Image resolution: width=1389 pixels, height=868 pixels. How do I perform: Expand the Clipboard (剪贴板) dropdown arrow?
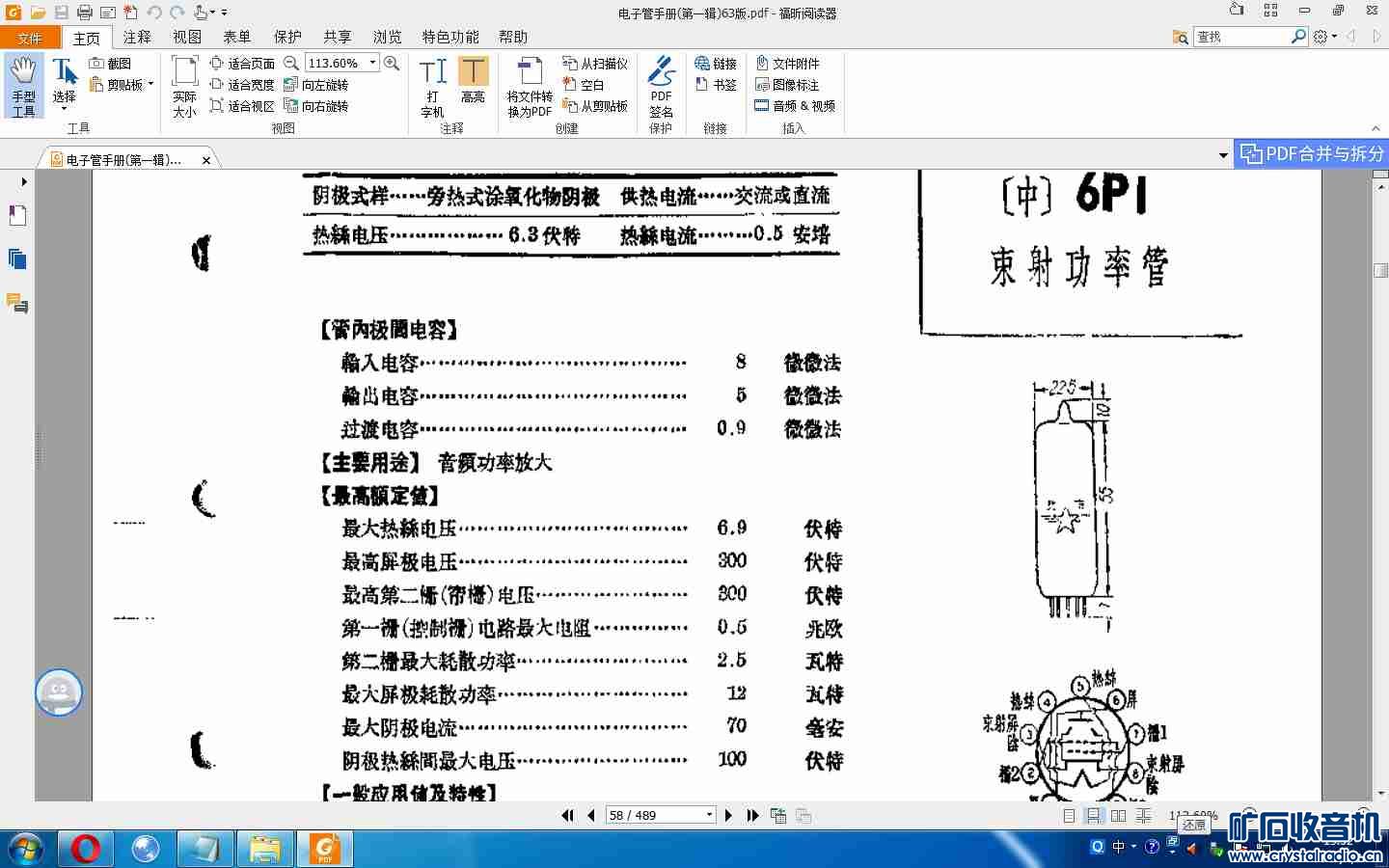coord(150,85)
